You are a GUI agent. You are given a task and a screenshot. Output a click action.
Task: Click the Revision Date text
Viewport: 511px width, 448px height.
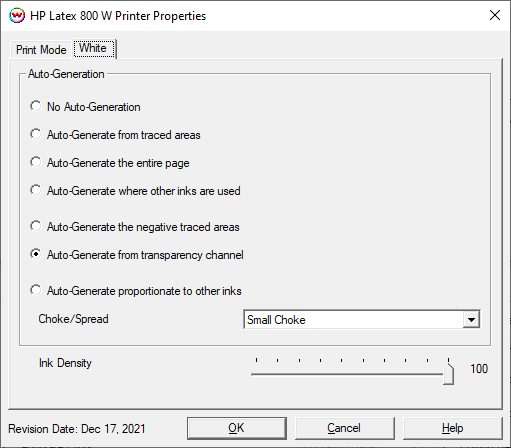(77, 429)
